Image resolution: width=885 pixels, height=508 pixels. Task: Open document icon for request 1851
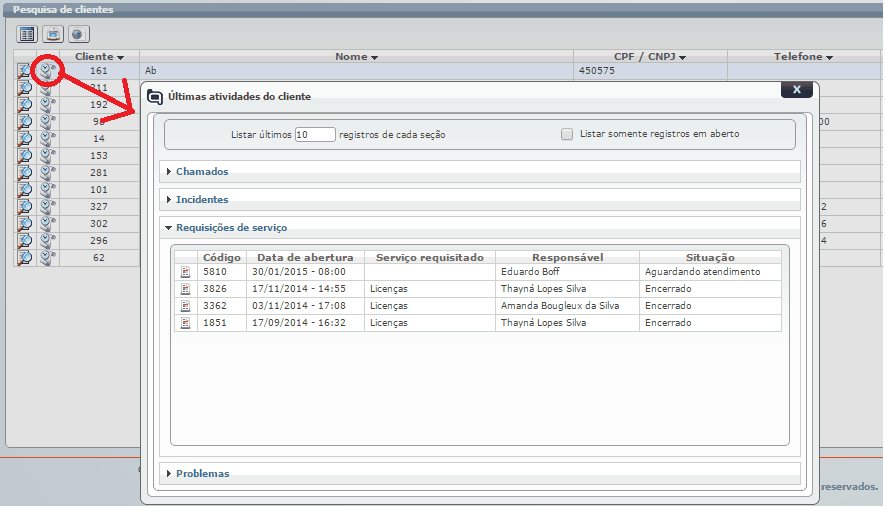point(184,323)
